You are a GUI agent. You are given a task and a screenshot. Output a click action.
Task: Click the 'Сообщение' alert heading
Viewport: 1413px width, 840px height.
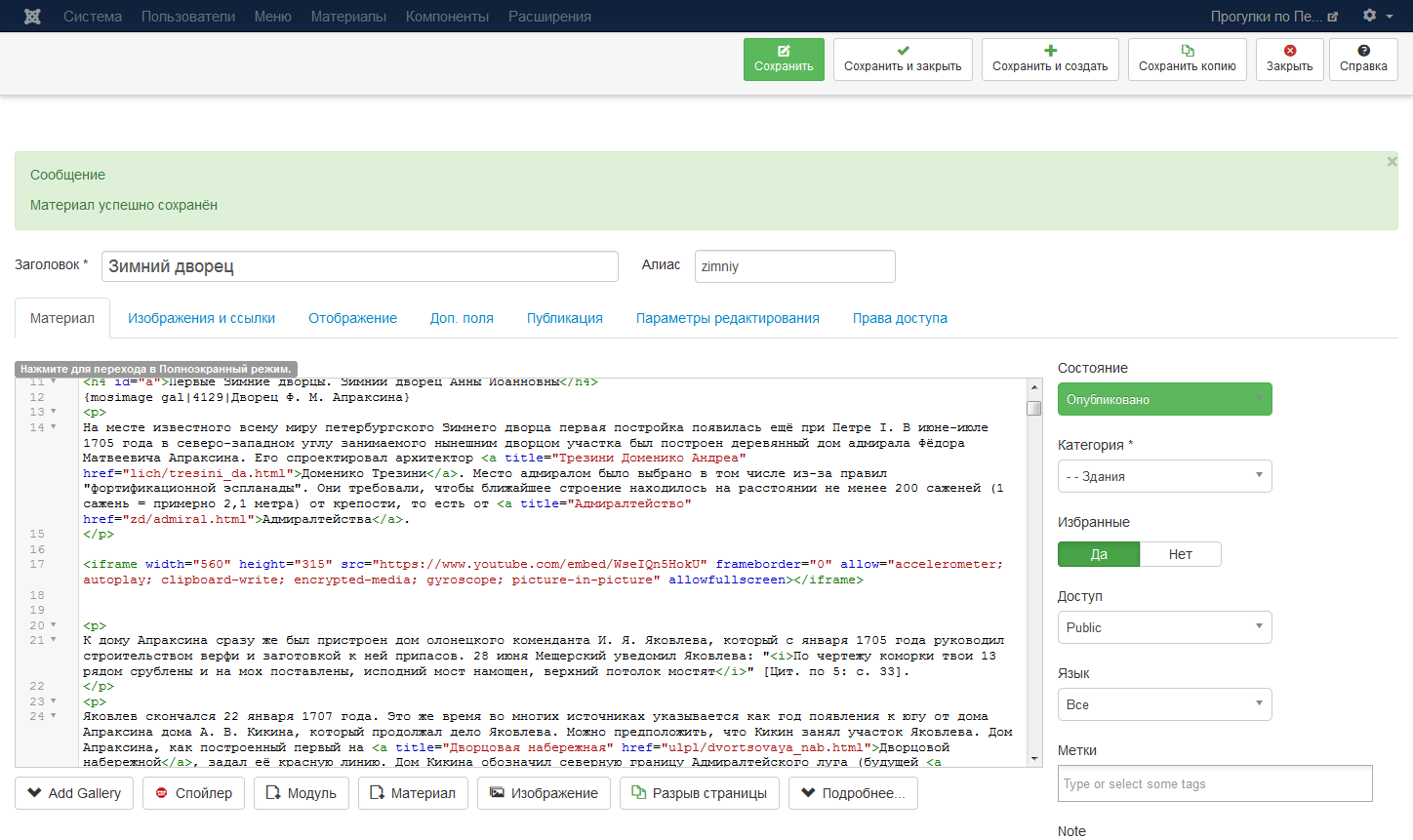pos(67,175)
